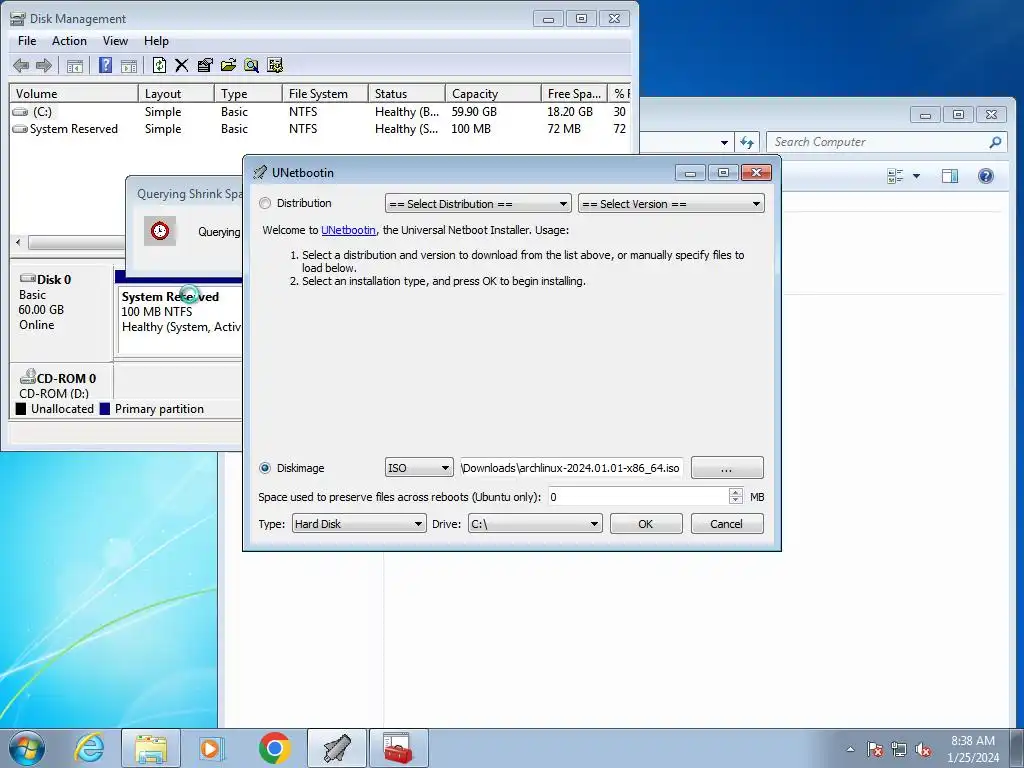Select the Diskimage radio button
The width and height of the screenshot is (1024, 768).
point(265,468)
